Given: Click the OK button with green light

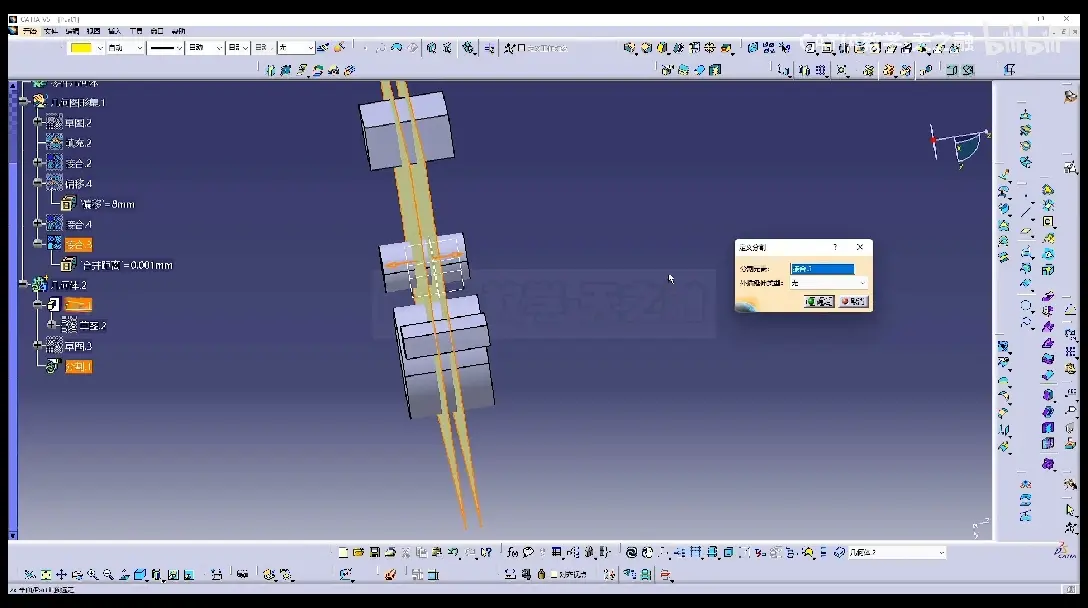Looking at the screenshot, I should (819, 301).
